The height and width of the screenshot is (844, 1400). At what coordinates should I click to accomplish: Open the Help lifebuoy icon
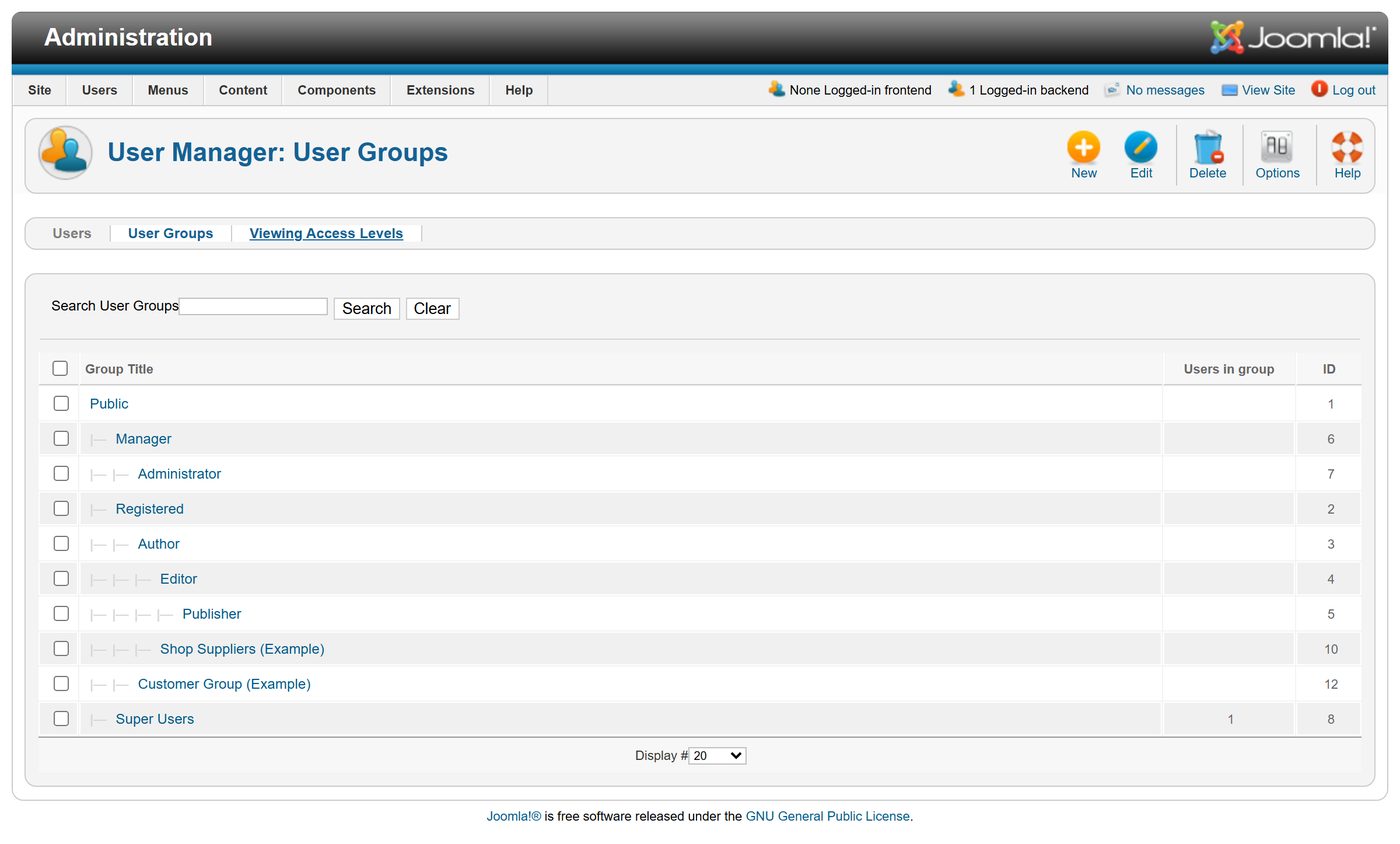(x=1347, y=147)
